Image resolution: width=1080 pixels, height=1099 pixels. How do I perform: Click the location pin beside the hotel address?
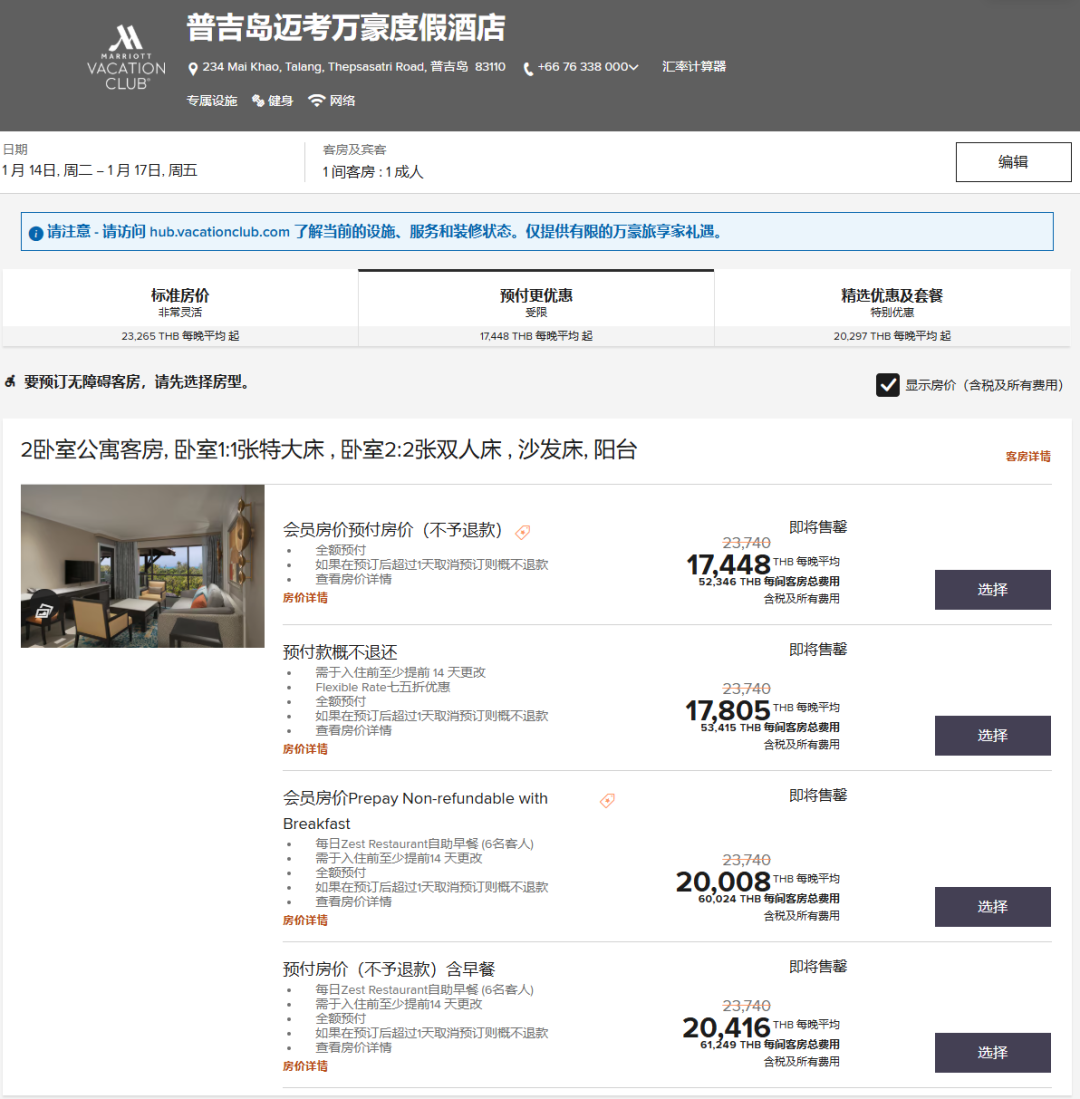(191, 70)
